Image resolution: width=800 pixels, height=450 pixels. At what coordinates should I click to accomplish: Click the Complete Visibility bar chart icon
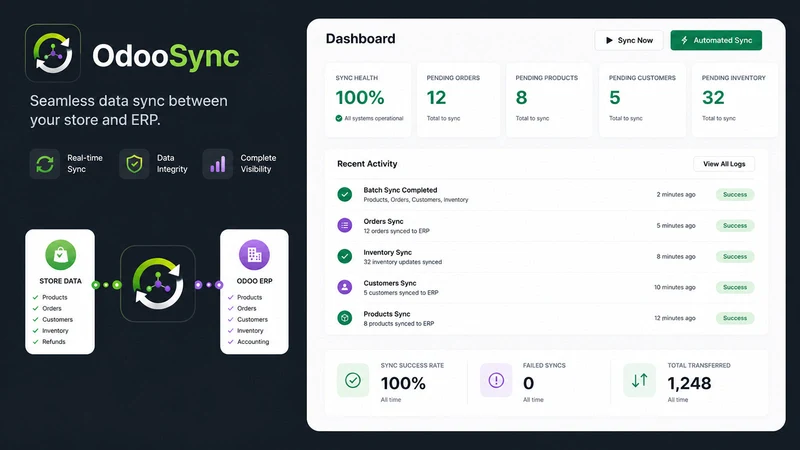click(218, 164)
